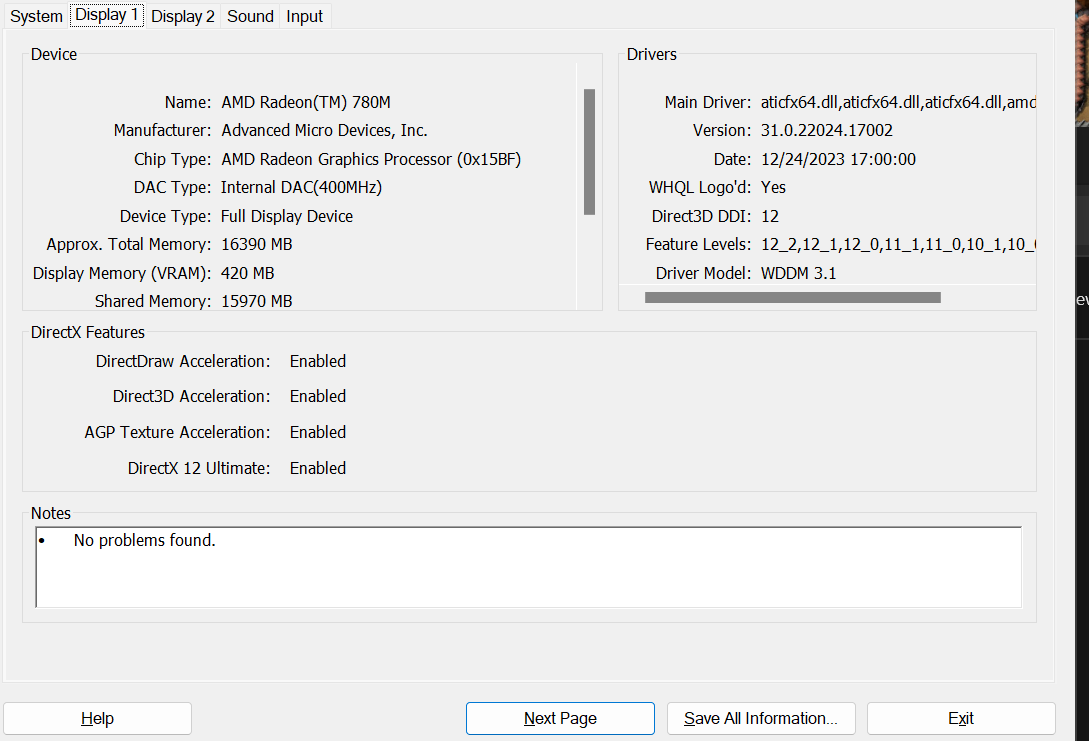Open the Input tab
The width and height of the screenshot is (1089, 741).
pyautogui.click(x=304, y=16)
